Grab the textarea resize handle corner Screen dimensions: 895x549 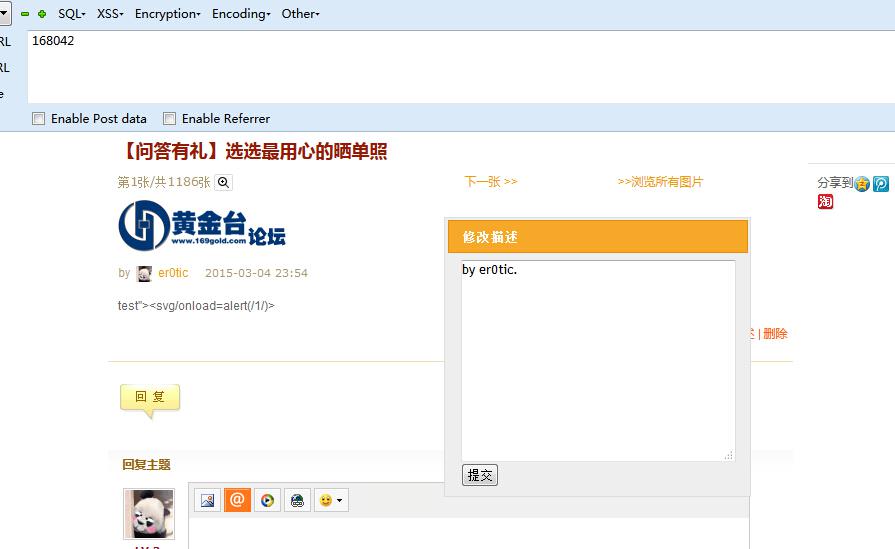(729, 455)
